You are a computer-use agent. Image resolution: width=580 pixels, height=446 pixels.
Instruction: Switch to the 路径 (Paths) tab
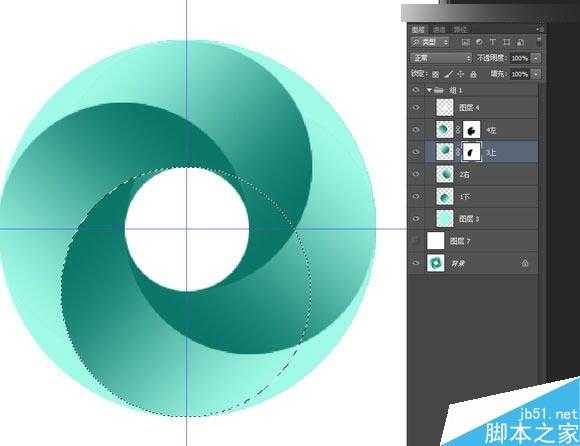click(x=461, y=29)
